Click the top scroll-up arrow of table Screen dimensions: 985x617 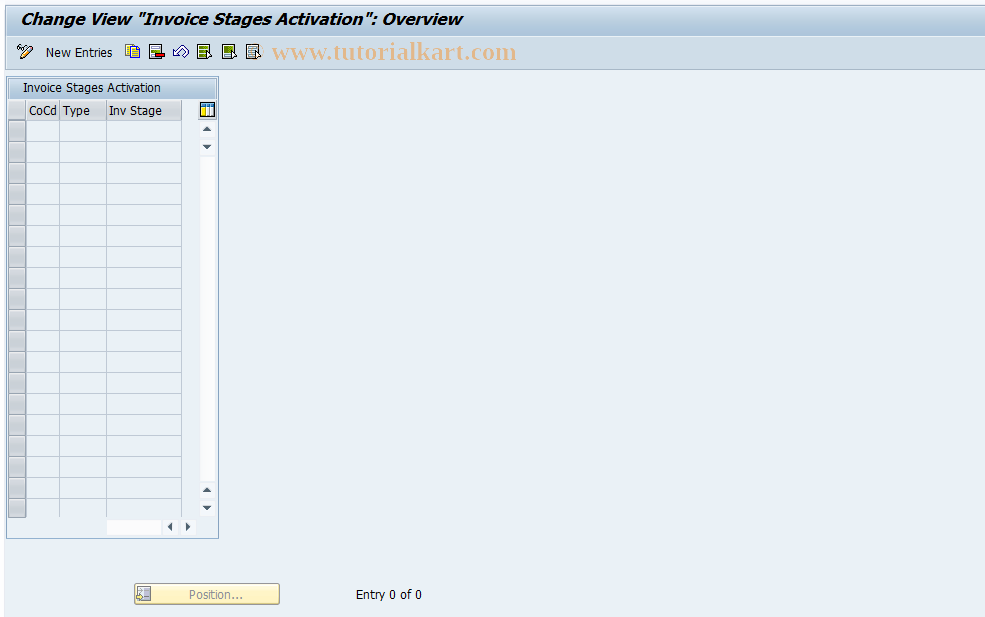(x=207, y=129)
